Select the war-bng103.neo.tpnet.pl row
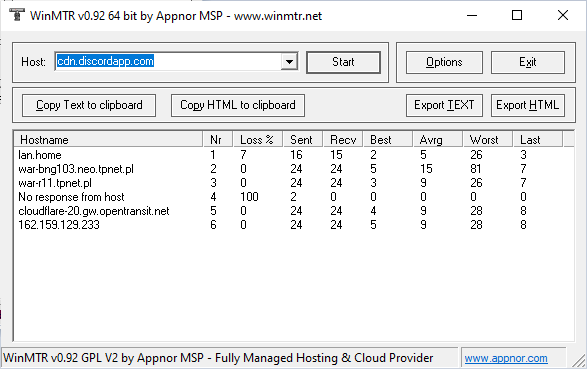This screenshot has height=372, width=587. 294,169
